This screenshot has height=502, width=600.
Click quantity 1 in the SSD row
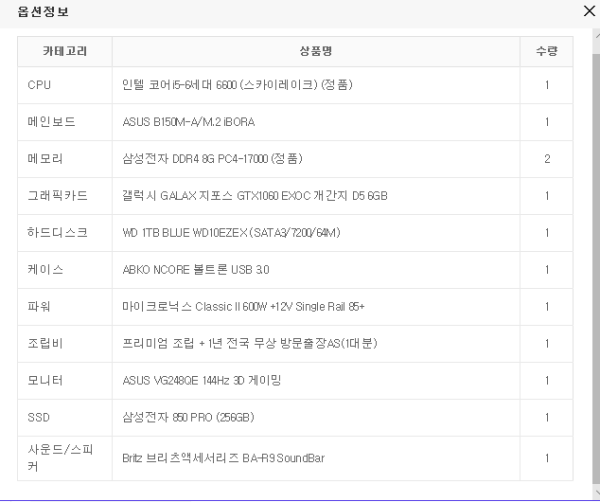pos(547,417)
